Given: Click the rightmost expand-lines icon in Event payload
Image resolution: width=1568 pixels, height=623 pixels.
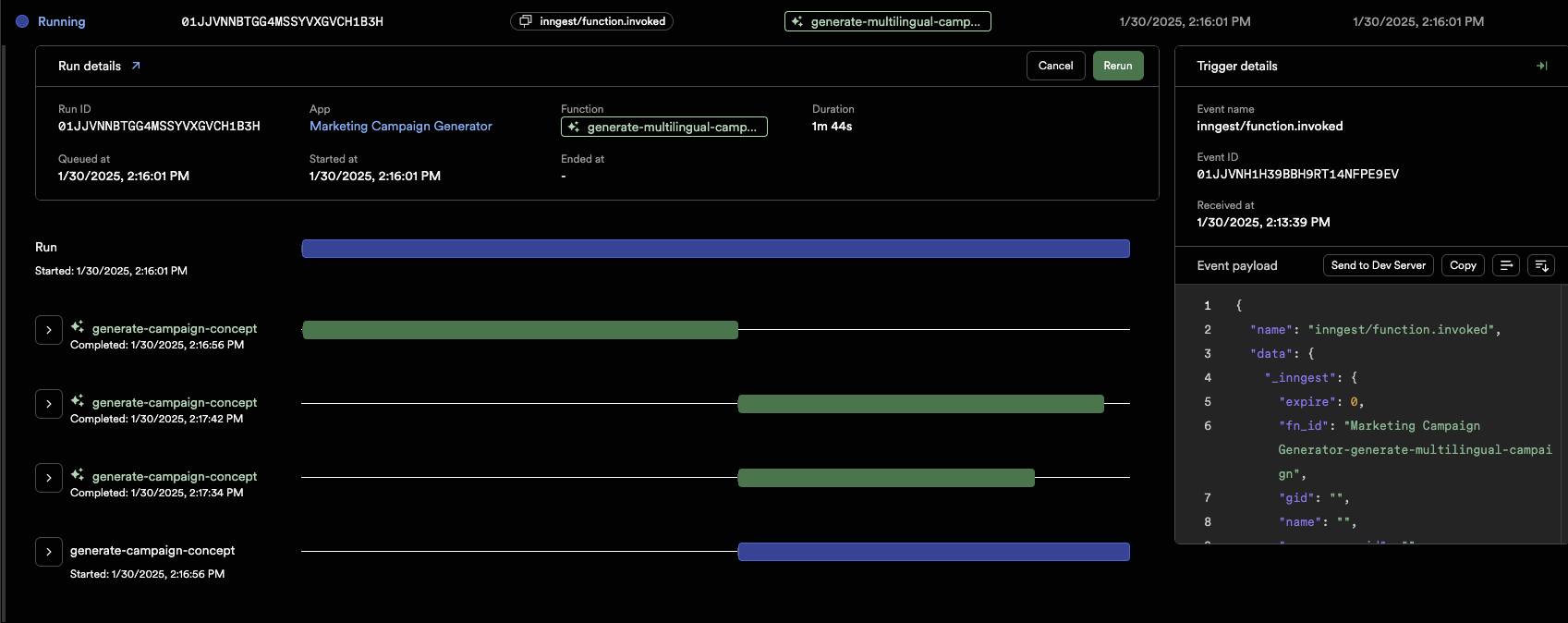Looking at the screenshot, I should tap(1540, 265).
